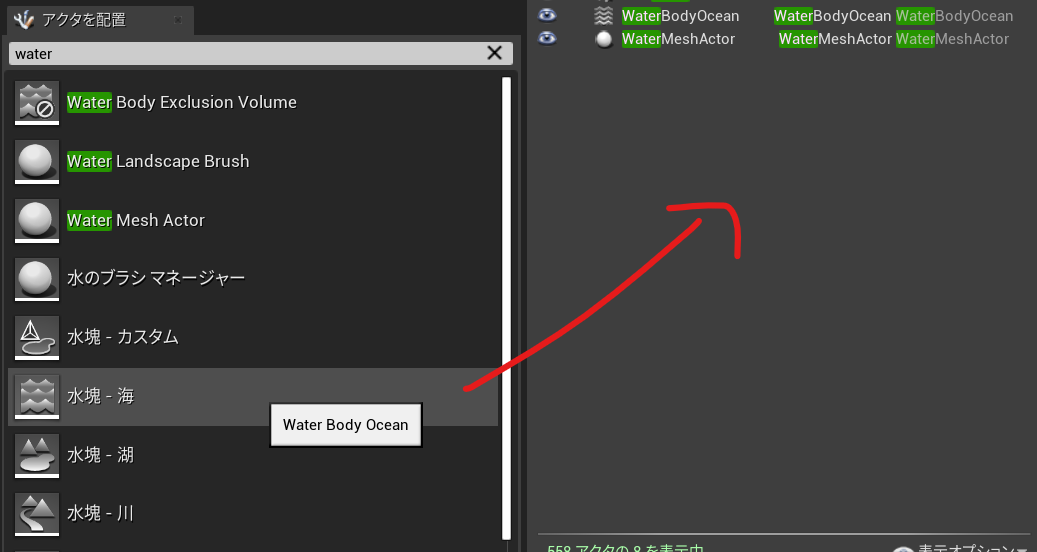This screenshot has height=552, width=1037.
Task: Close the アクタを配置 tab
Action: click(178, 20)
